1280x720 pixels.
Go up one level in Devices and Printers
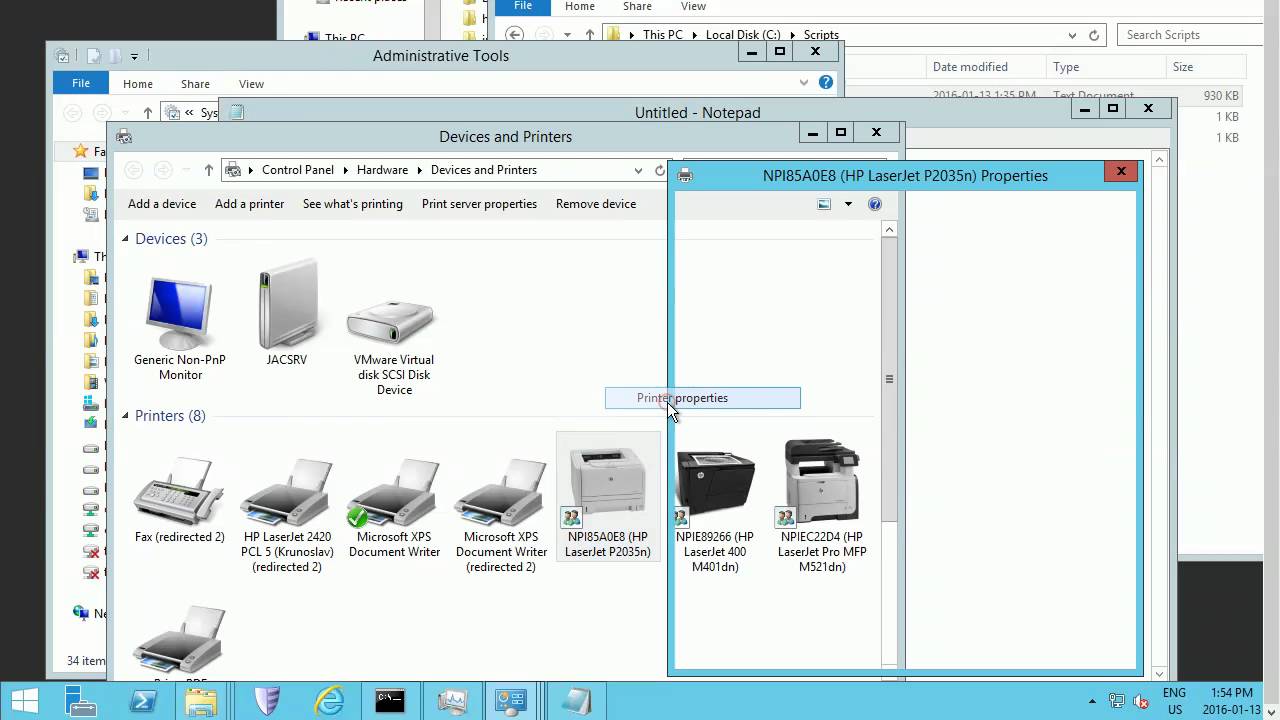pos(208,170)
